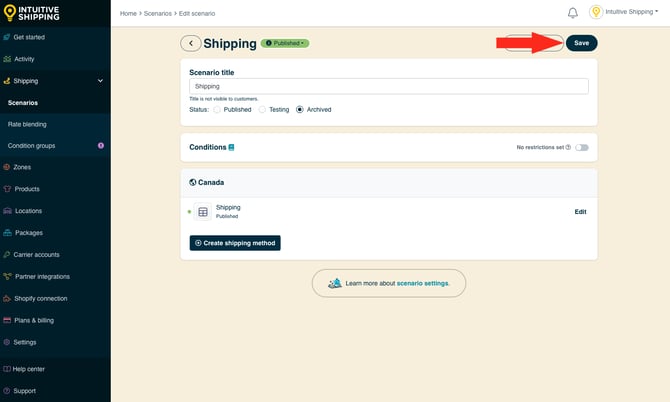This screenshot has height=402, width=670.
Task: Click the Help center book icon
Action: pyautogui.click(x=7, y=369)
